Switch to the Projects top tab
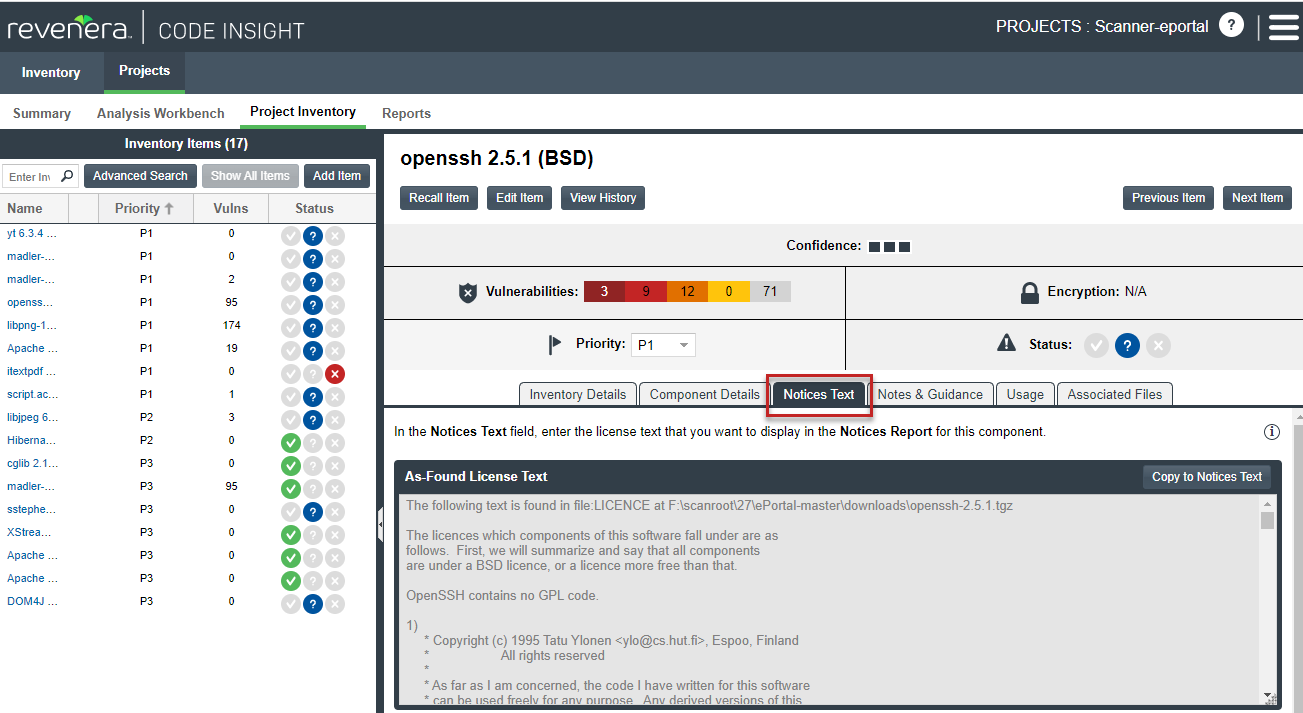The width and height of the screenshot is (1303, 713). coord(144,71)
